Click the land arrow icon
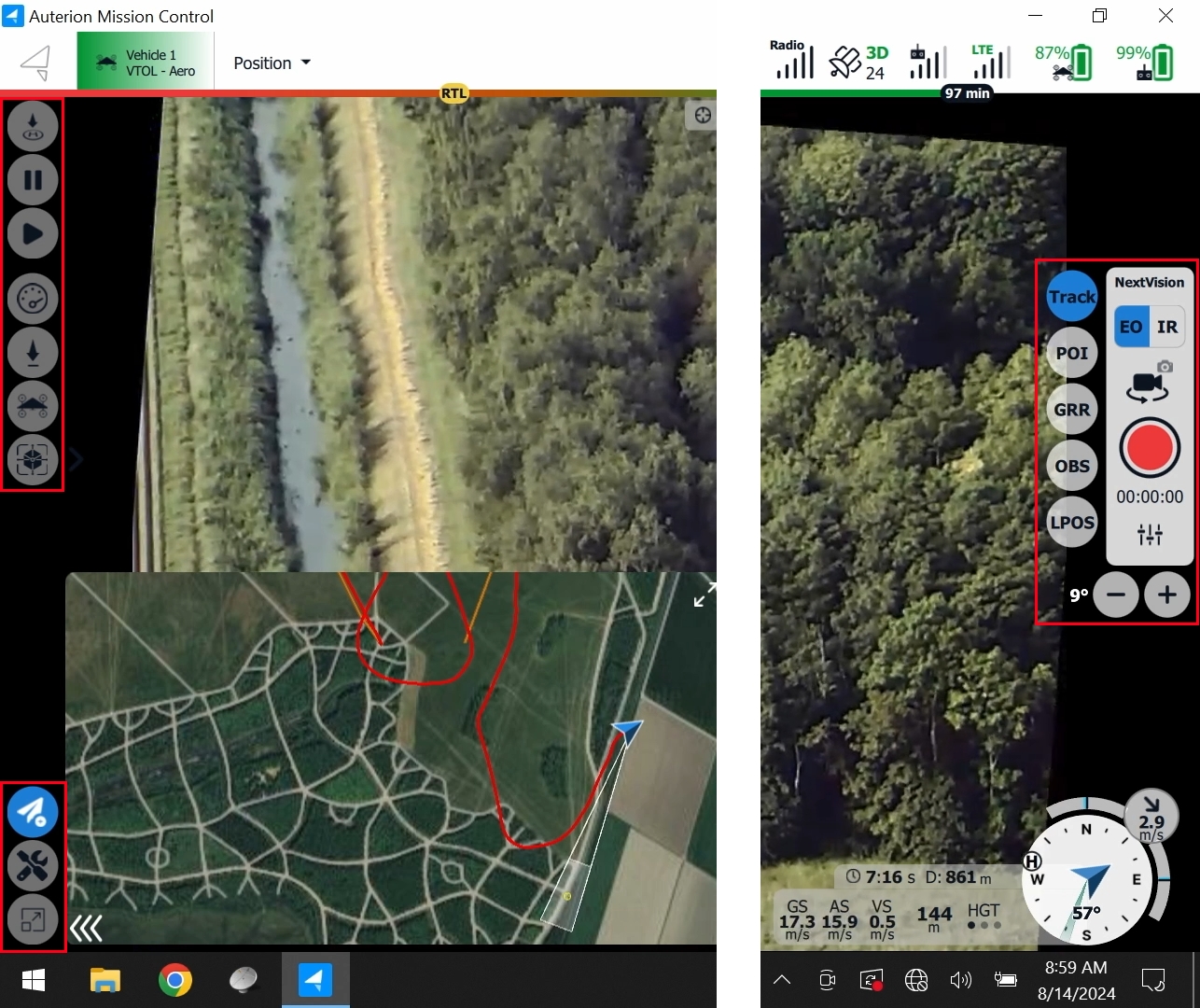The height and width of the screenshot is (1008, 1200). [x=33, y=353]
